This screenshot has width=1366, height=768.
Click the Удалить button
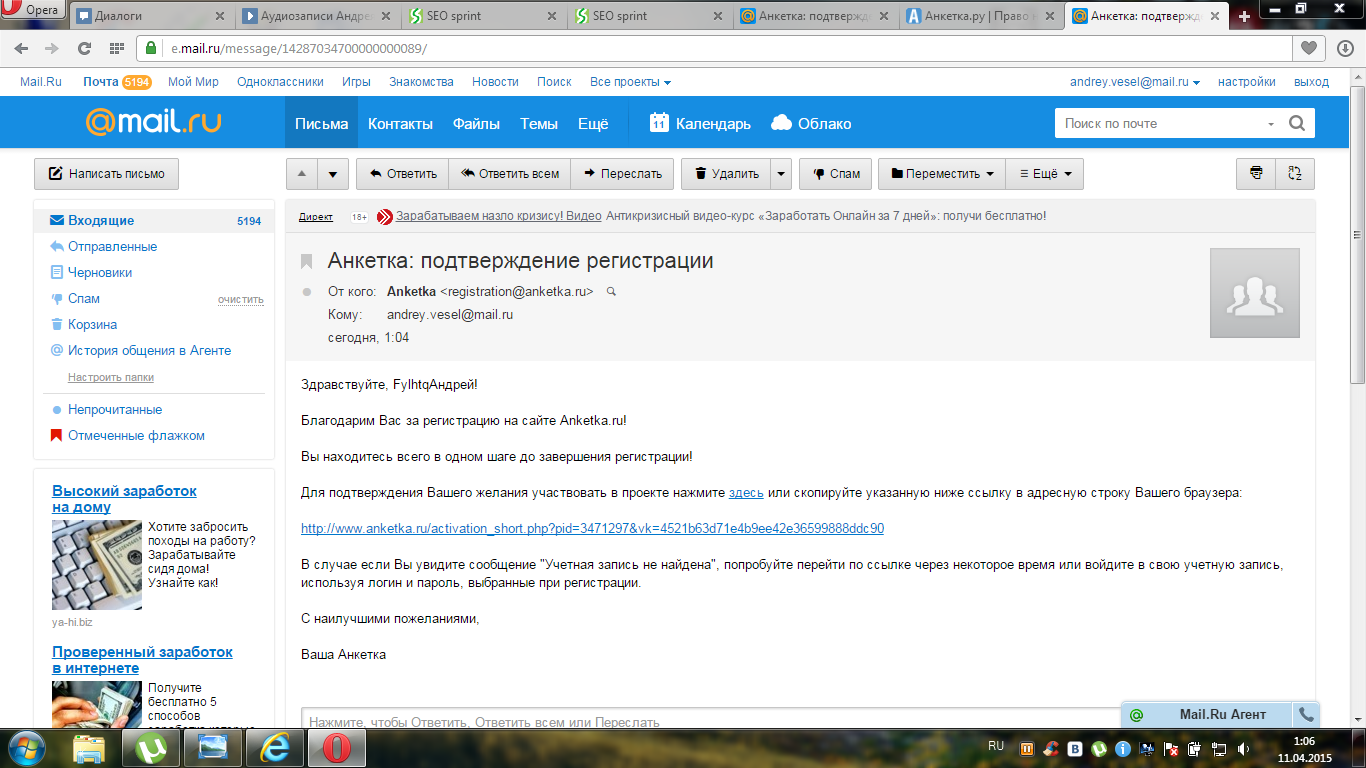click(727, 174)
